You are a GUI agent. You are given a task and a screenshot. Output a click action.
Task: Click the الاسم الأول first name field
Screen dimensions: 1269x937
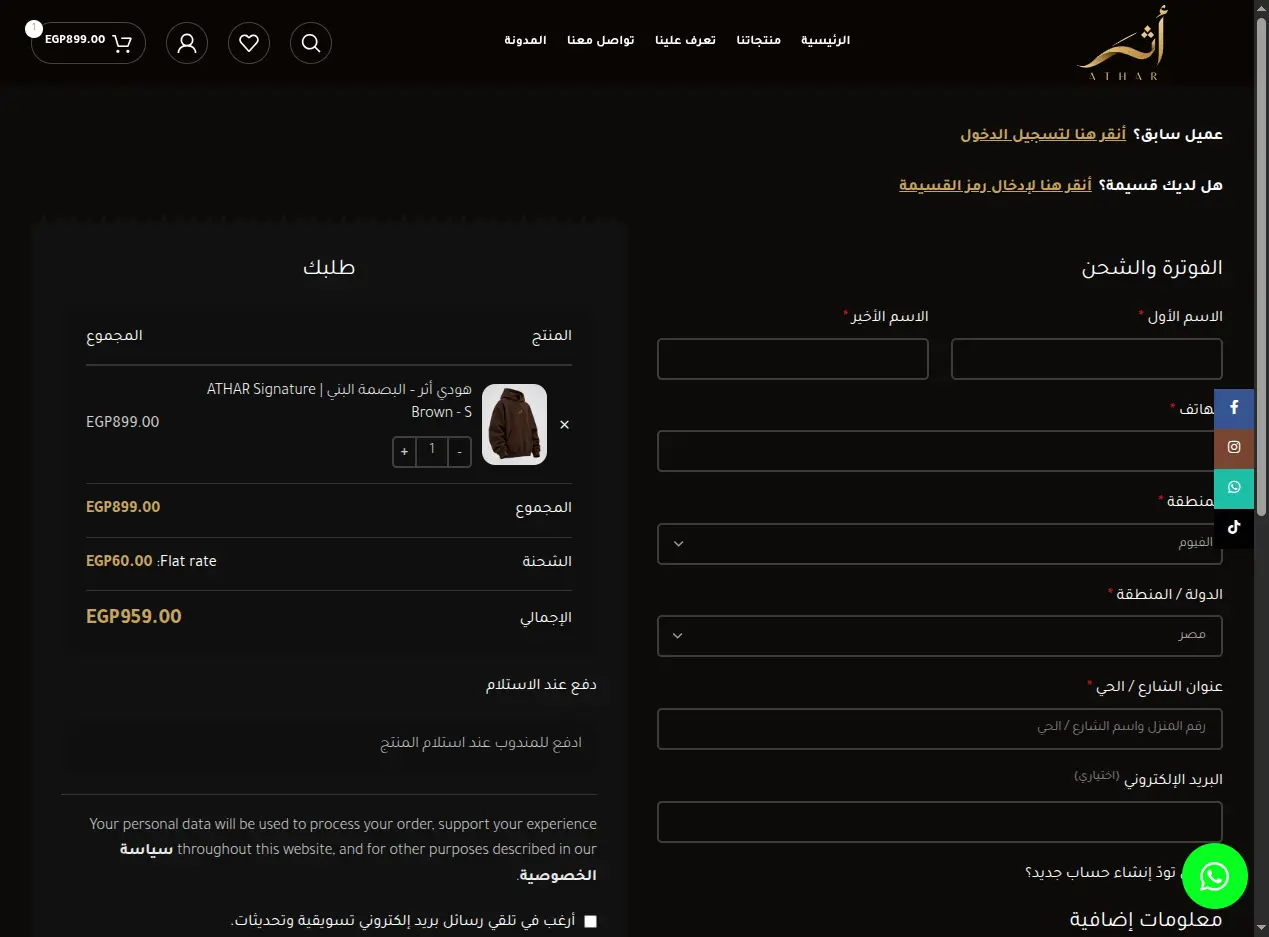(1087, 359)
